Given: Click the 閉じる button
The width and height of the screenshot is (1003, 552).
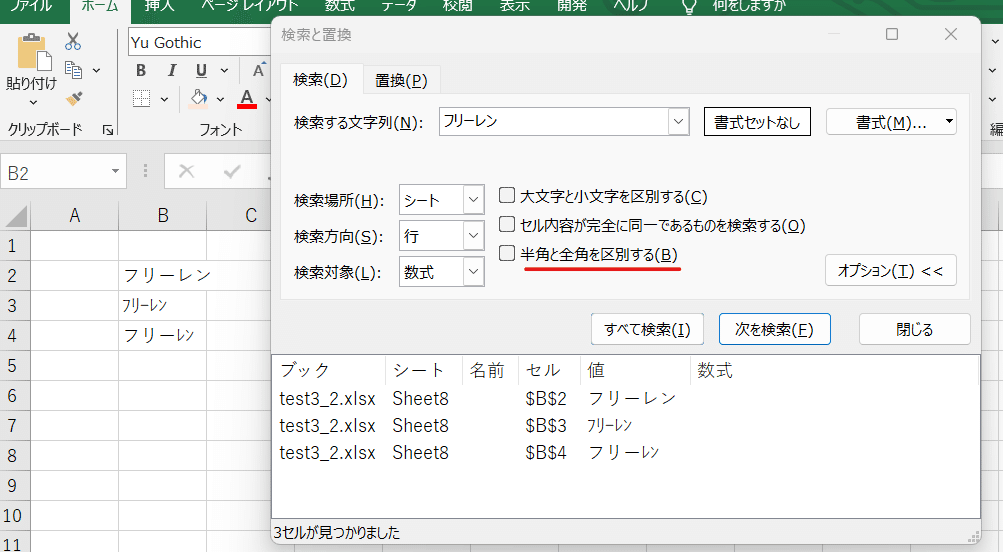Looking at the screenshot, I should click(x=915, y=329).
